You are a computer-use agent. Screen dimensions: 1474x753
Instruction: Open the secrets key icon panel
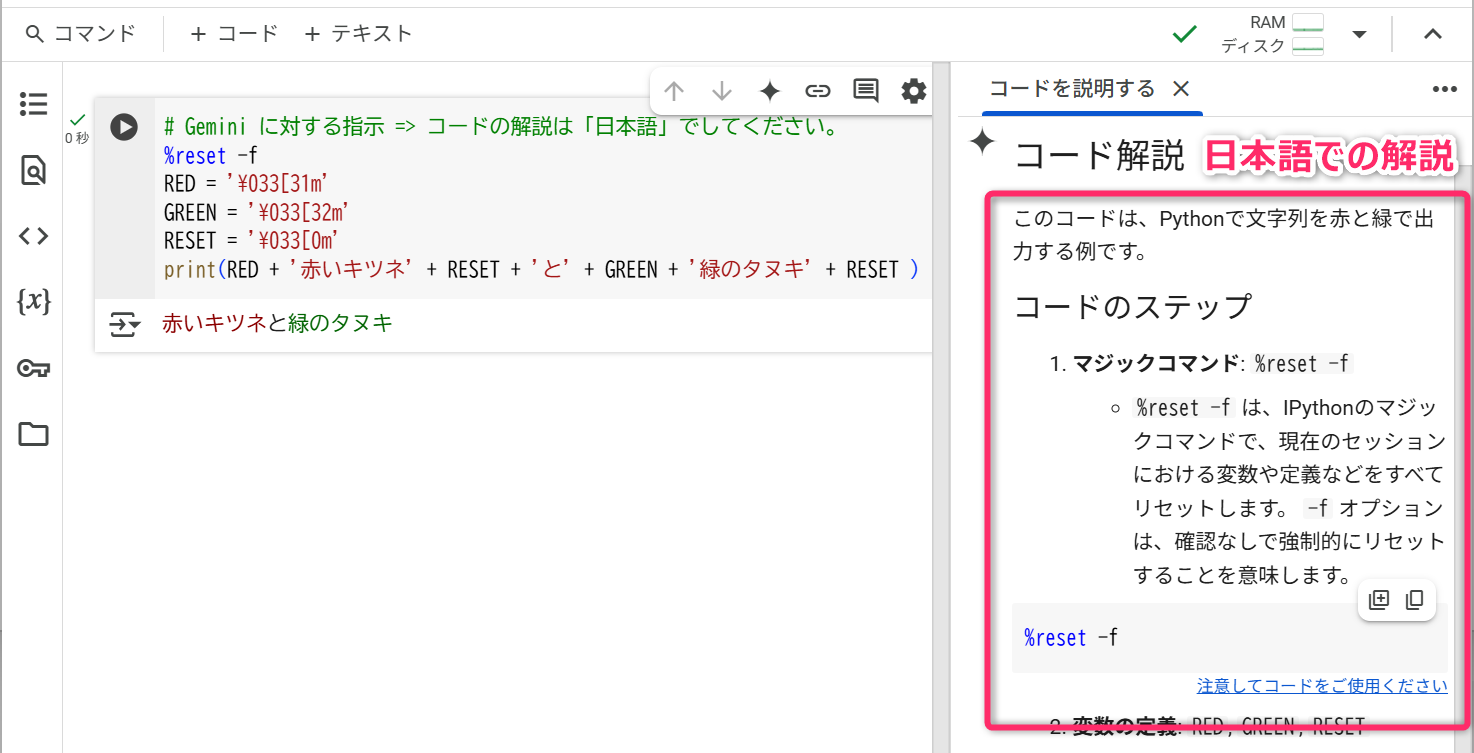click(33, 369)
